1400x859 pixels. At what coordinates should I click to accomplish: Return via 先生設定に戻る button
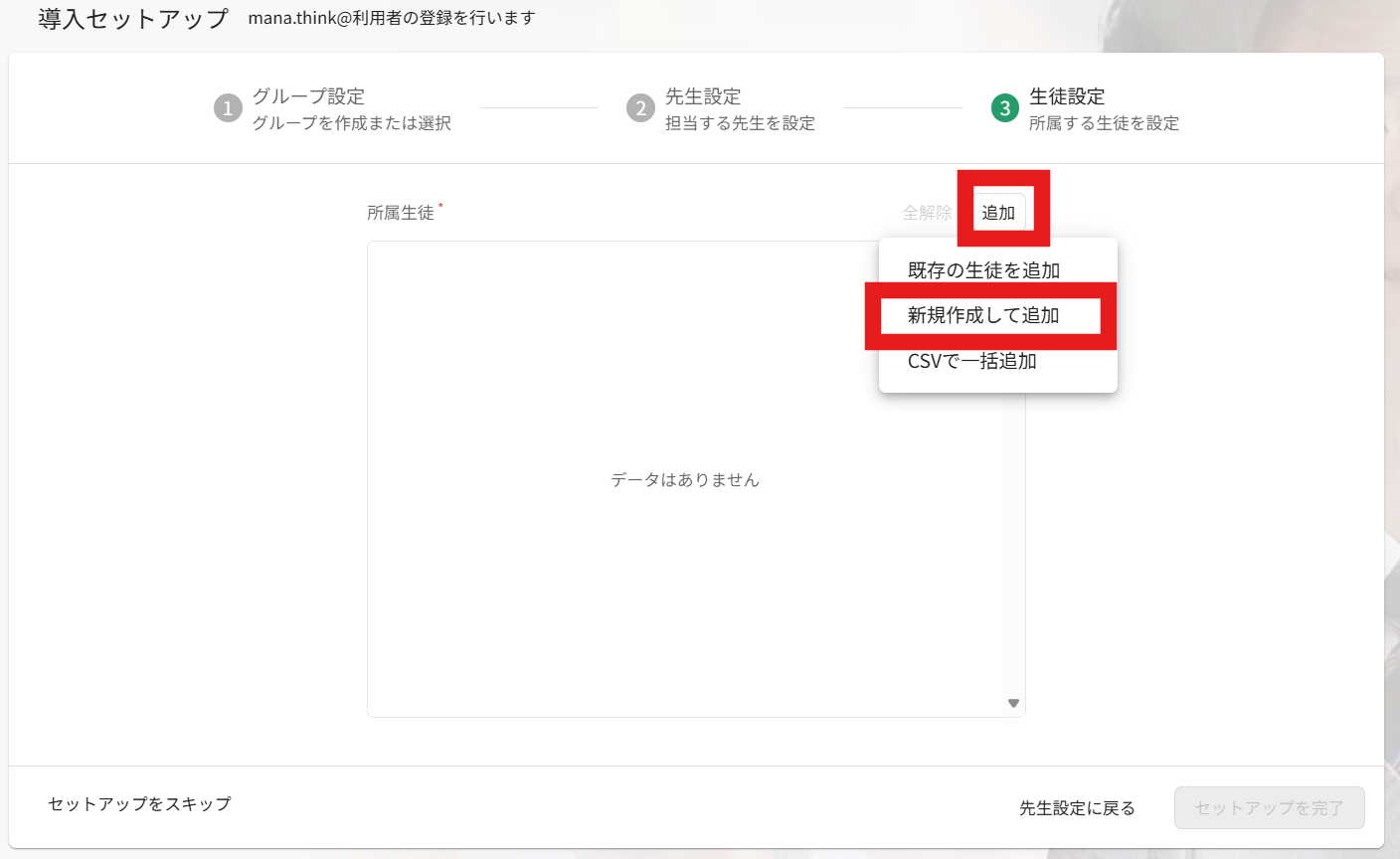tap(1077, 808)
